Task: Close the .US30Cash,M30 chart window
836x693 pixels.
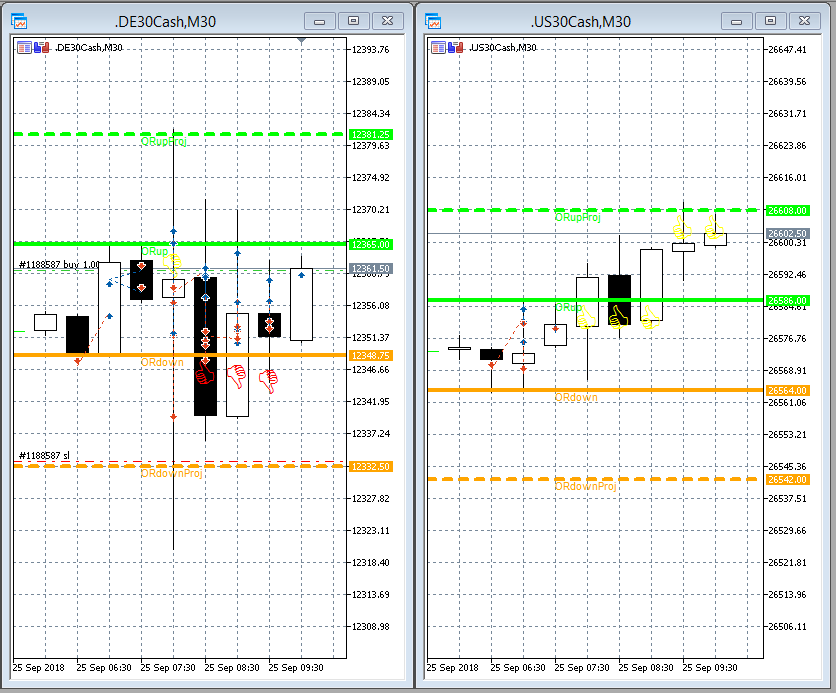Action: (x=805, y=21)
